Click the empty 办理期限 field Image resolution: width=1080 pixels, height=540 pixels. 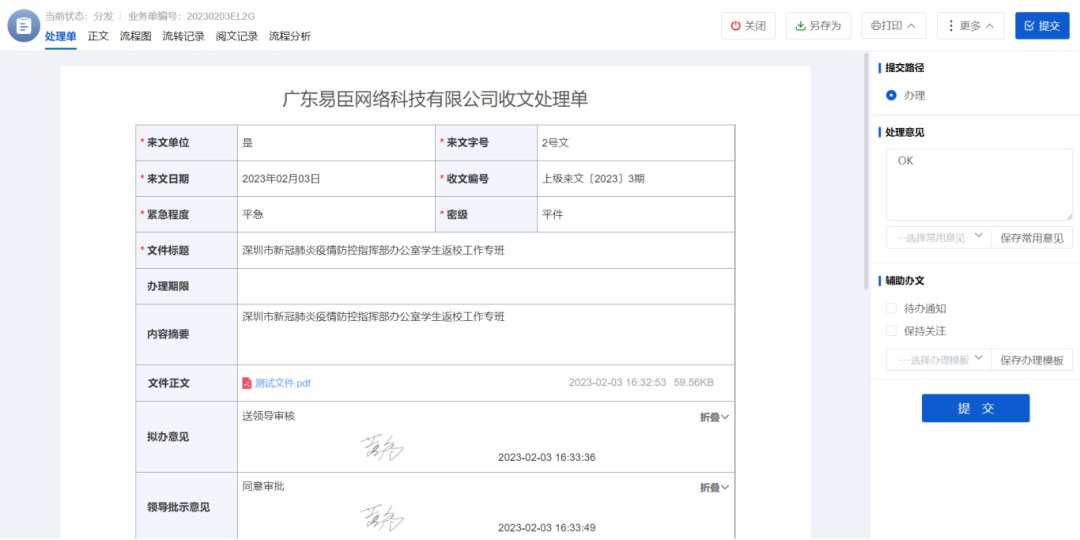486,287
